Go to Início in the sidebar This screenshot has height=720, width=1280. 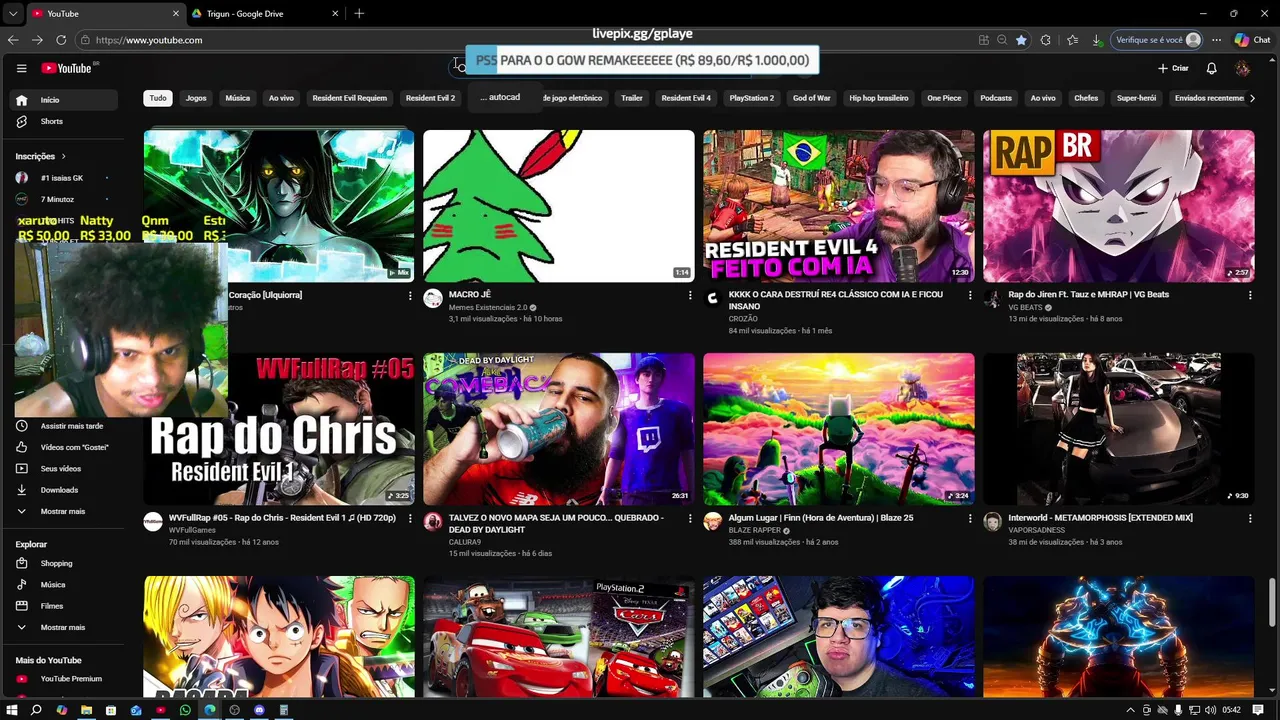[x=65, y=100]
